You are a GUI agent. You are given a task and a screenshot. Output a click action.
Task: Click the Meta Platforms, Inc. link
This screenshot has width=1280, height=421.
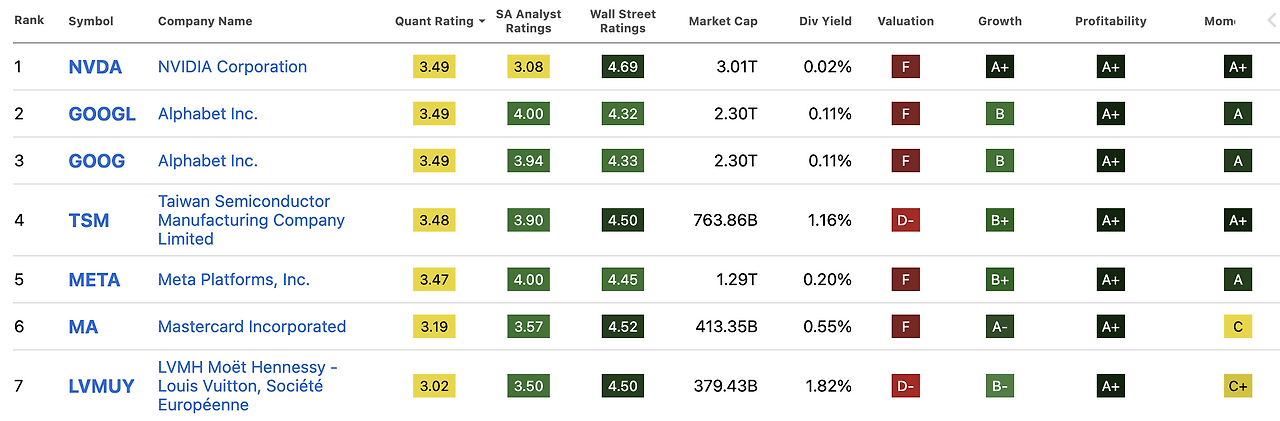234,280
